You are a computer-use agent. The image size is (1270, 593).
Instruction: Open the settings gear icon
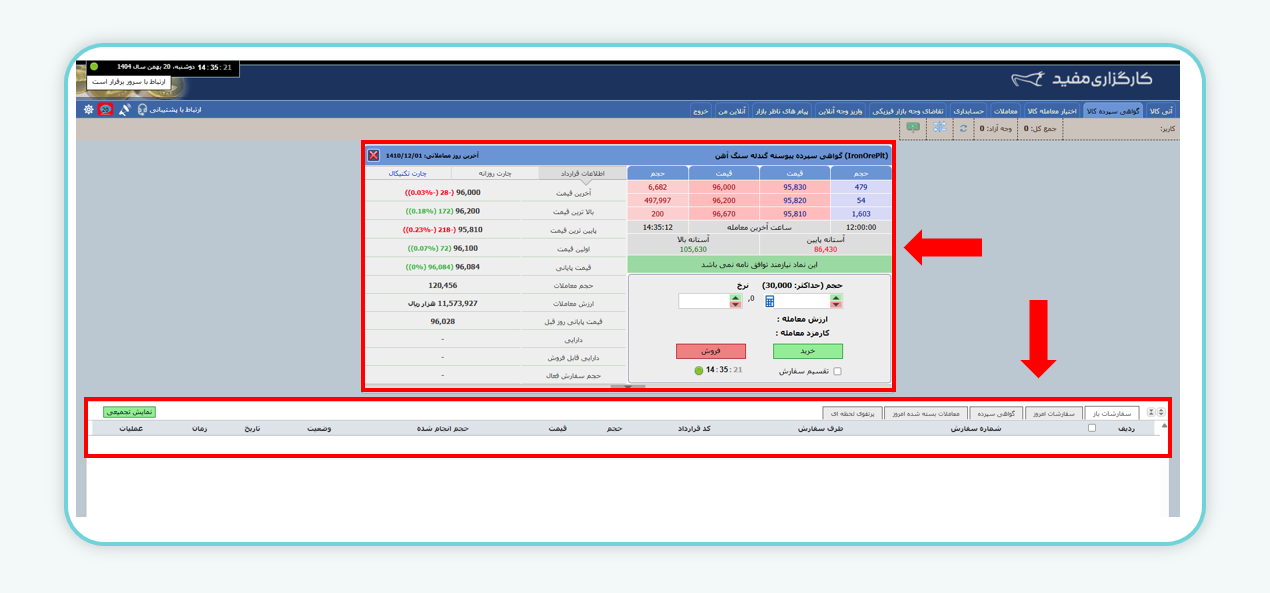88,109
